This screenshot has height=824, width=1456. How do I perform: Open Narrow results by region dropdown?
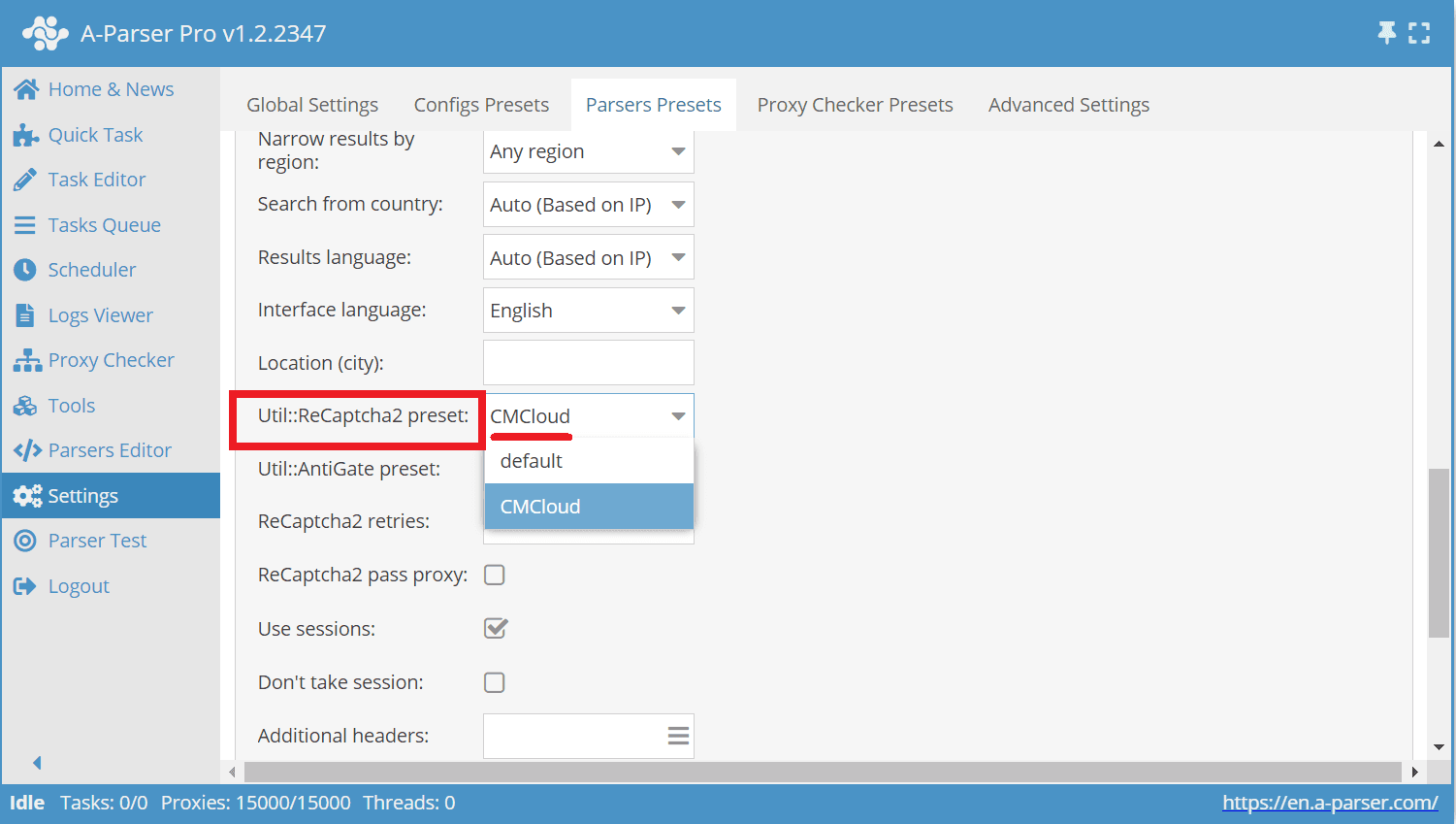pyautogui.click(x=589, y=151)
